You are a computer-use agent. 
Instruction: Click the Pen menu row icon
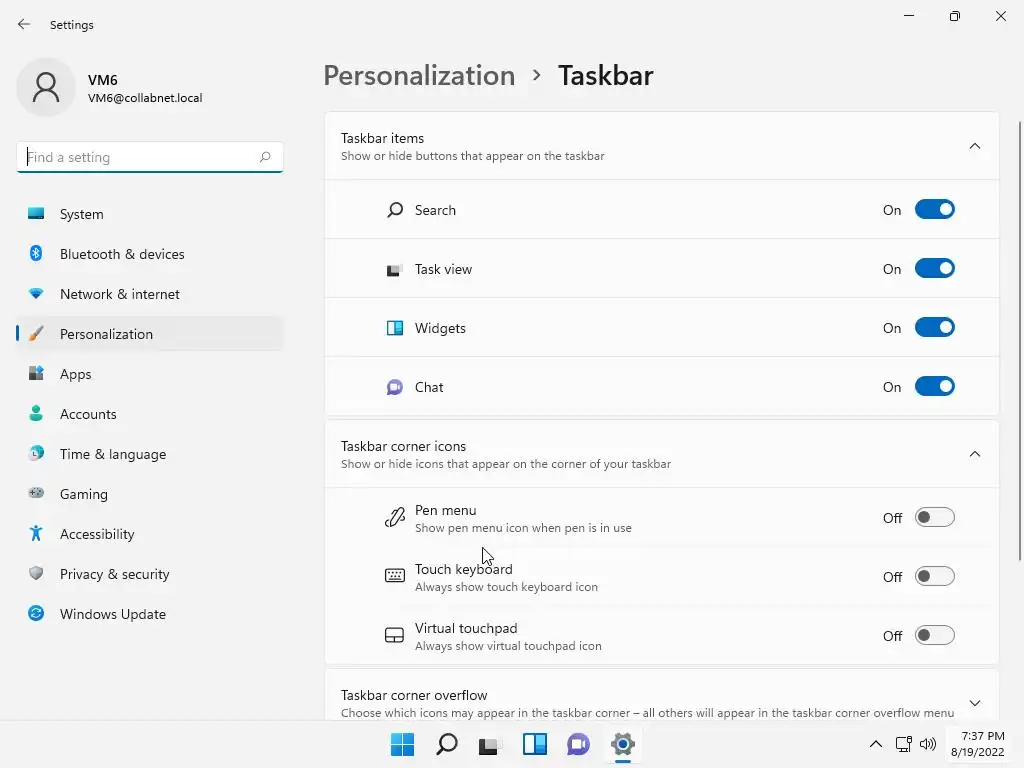(394, 518)
